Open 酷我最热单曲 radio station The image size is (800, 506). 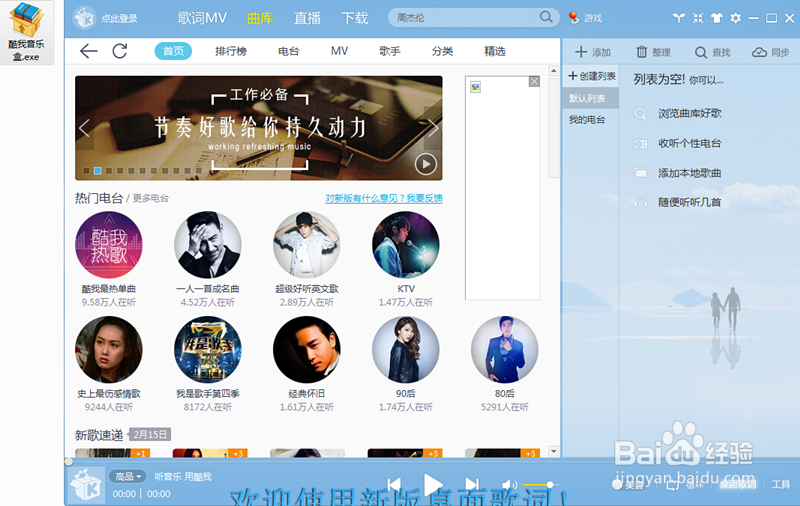tap(109, 245)
